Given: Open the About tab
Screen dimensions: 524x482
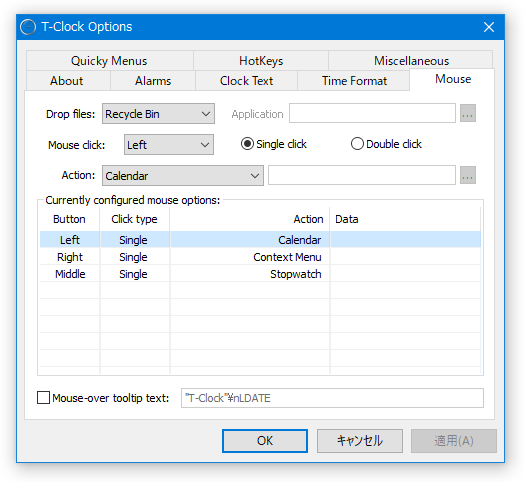Looking at the screenshot, I should [x=68, y=81].
